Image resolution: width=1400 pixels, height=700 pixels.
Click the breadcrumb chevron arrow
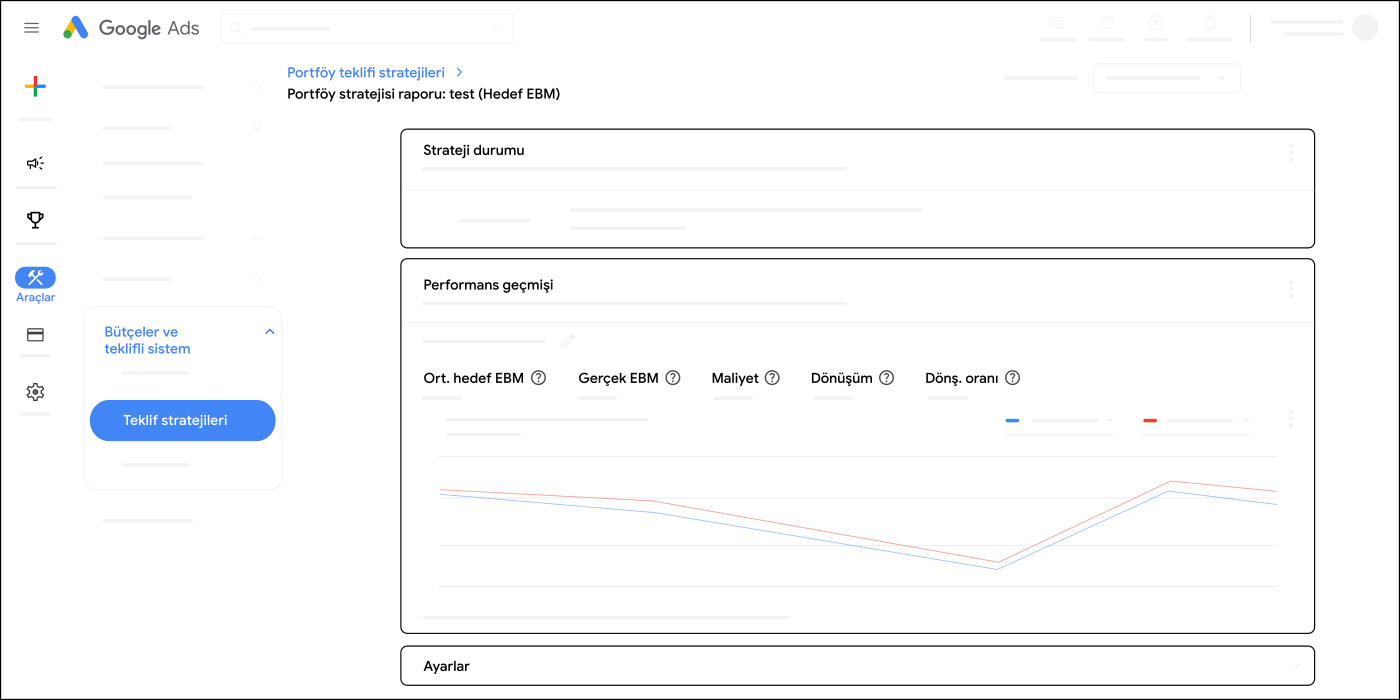click(459, 72)
